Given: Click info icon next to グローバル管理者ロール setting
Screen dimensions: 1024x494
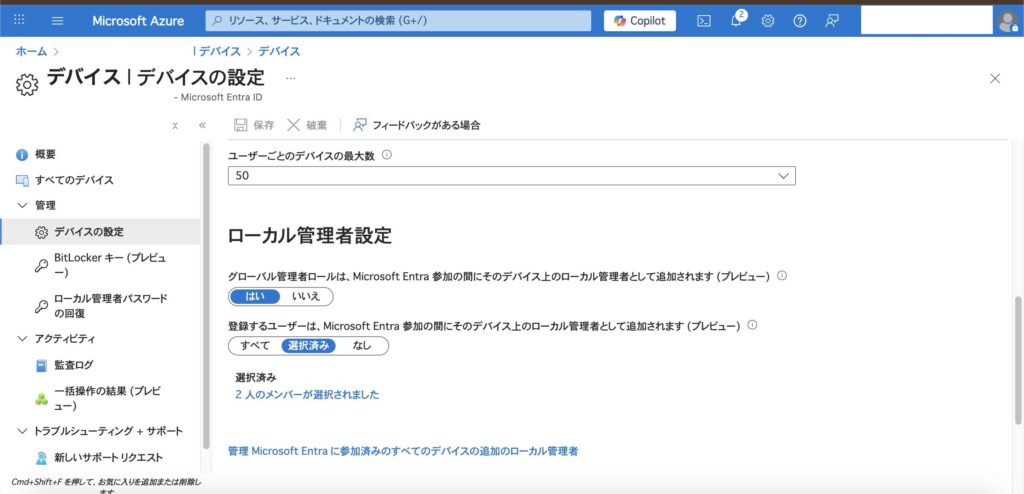Looking at the screenshot, I should (x=782, y=276).
